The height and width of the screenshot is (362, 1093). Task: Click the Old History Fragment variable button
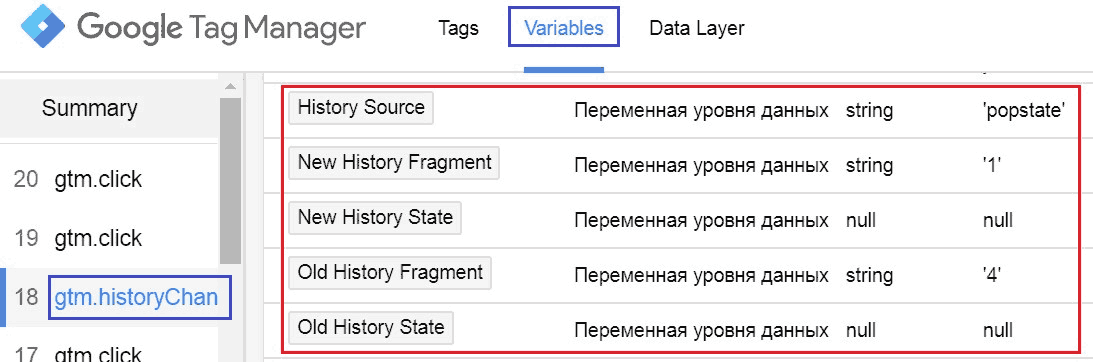tap(390, 272)
